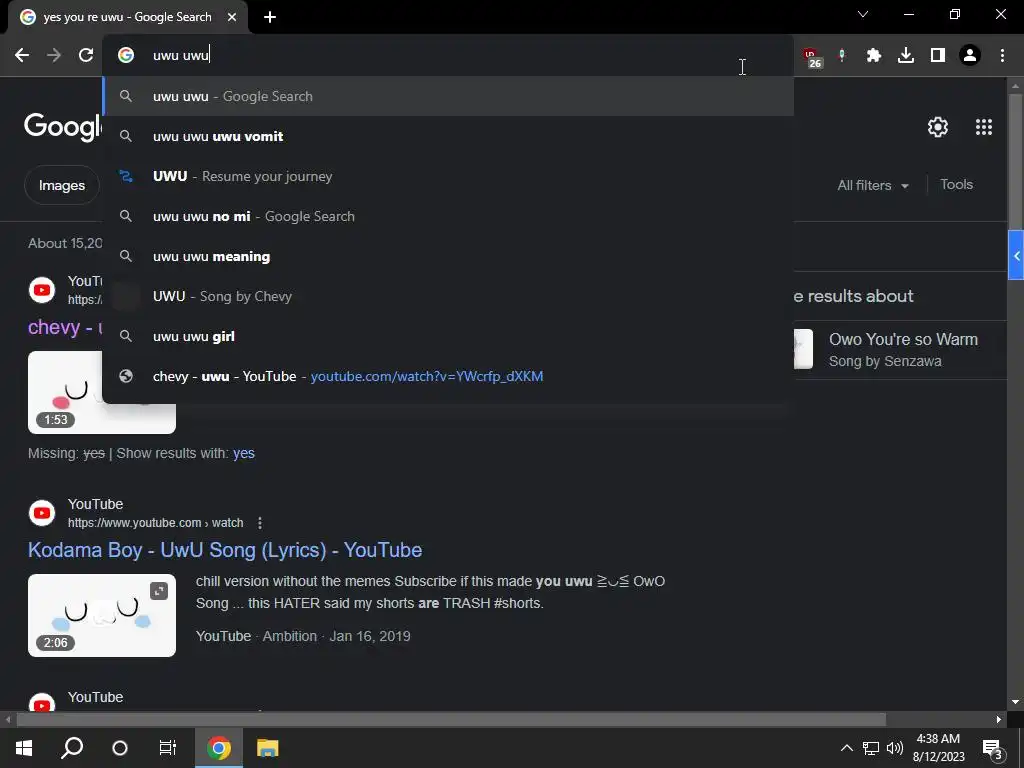Play the 2:06 Kodama Boy video thumbnail
This screenshot has height=768, width=1024.
[102, 615]
